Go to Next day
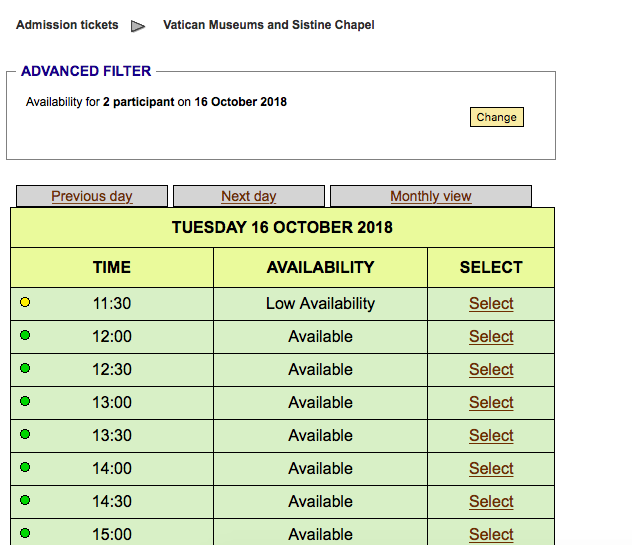The image size is (632, 545). 249,196
